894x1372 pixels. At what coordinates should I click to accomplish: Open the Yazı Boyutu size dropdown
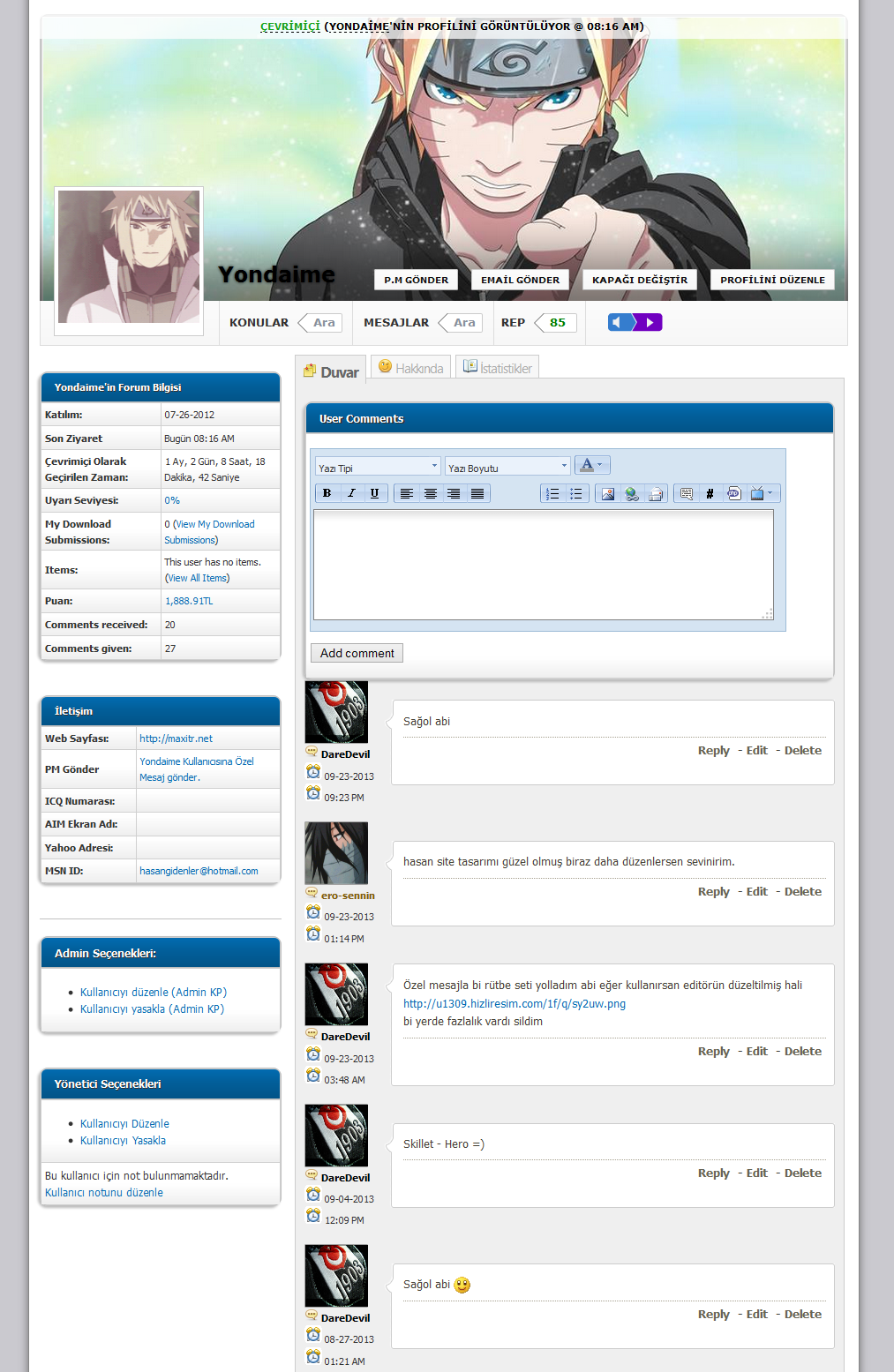[x=507, y=467]
